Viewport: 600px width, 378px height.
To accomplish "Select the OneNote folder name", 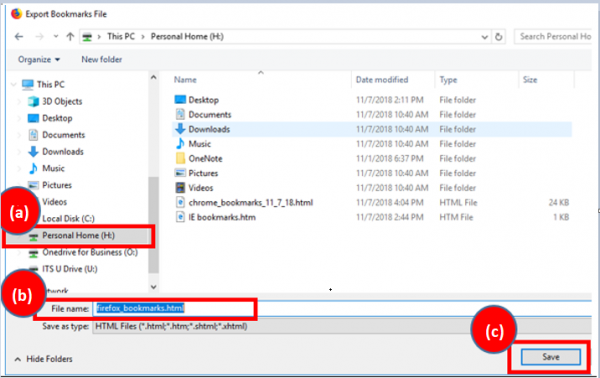I will pos(205,158).
